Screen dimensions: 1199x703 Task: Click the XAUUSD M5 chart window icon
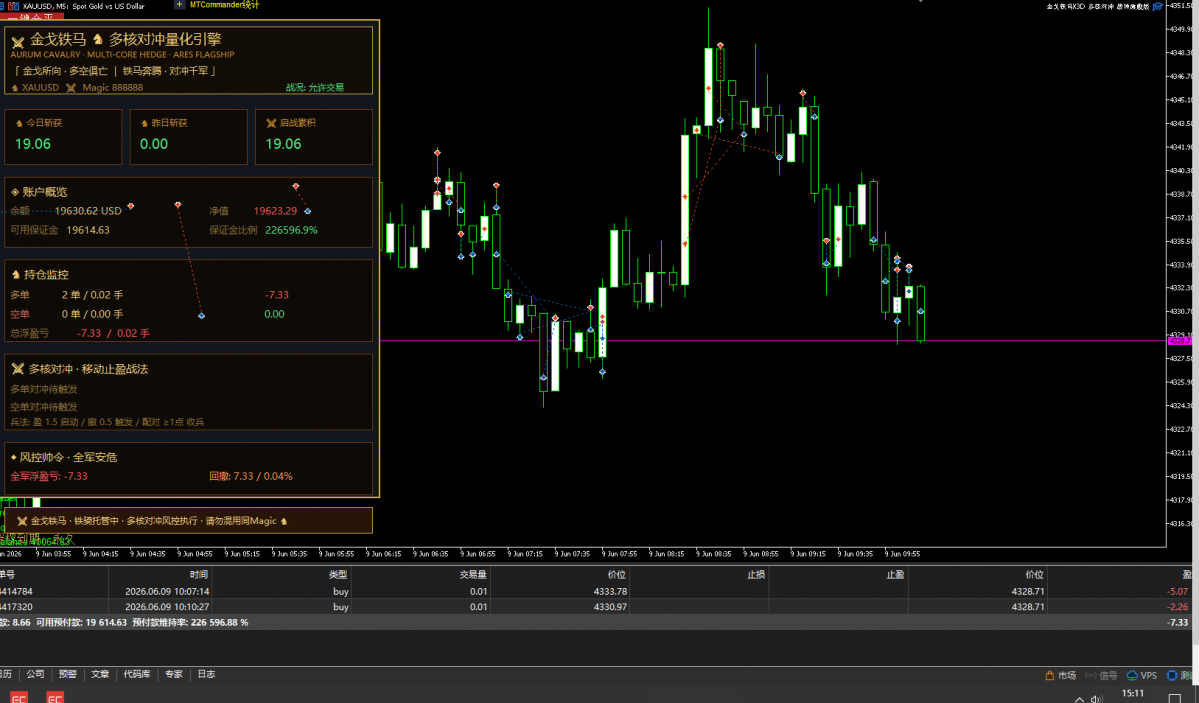pos(13,5)
